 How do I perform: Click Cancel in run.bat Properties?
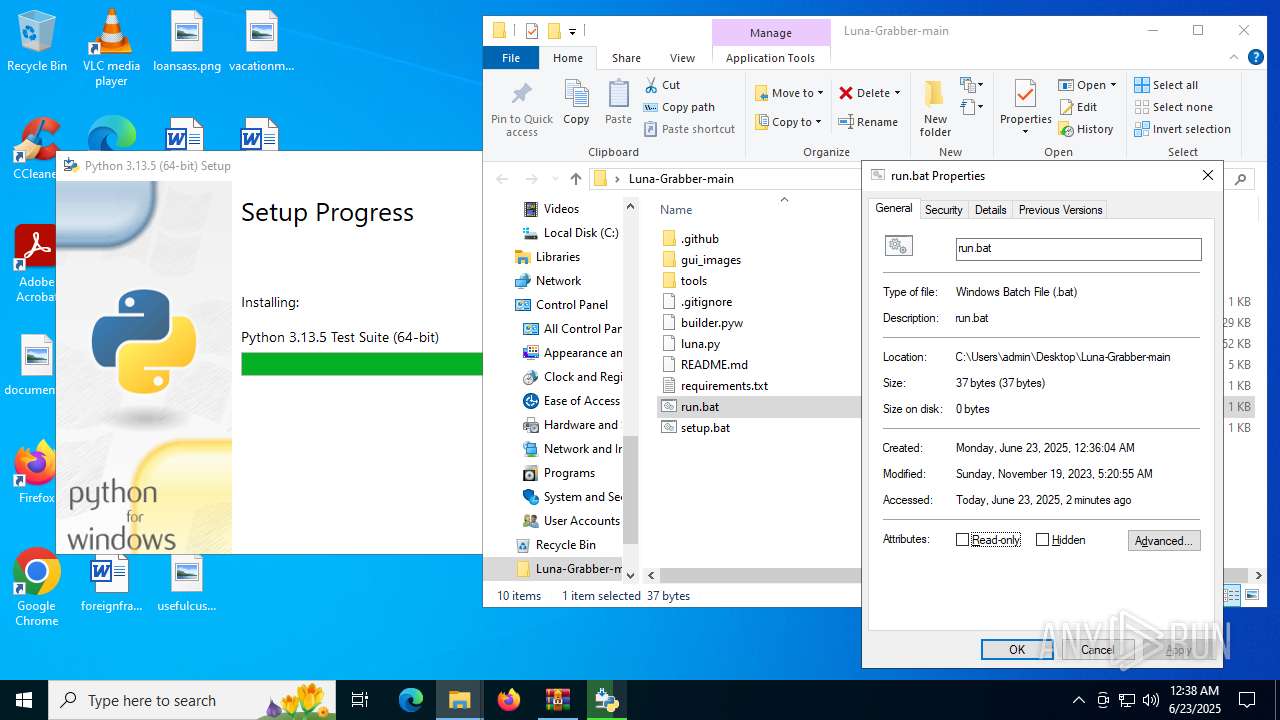click(x=1097, y=650)
